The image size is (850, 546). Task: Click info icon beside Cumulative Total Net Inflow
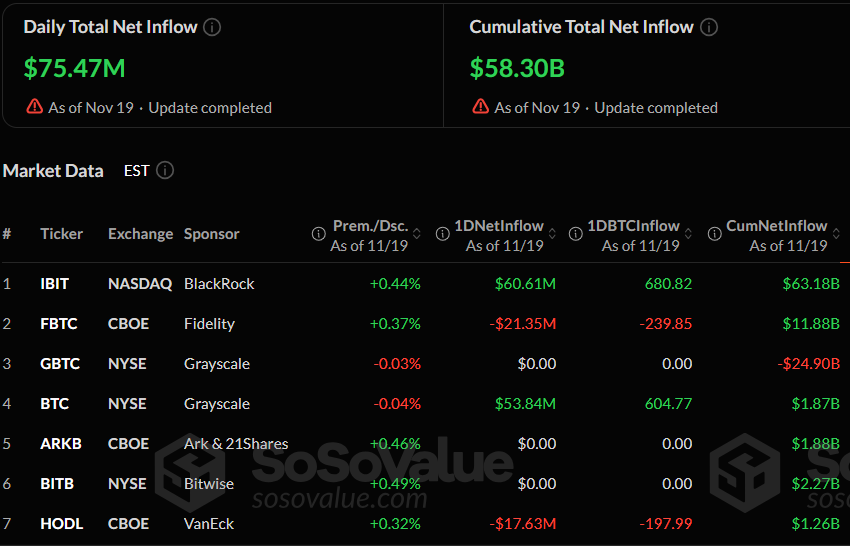coord(709,27)
